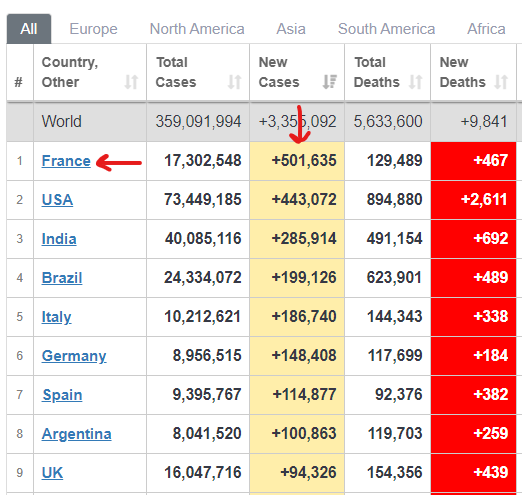The height and width of the screenshot is (495, 522).
Task: Click the UK country link
Action: click(52, 473)
